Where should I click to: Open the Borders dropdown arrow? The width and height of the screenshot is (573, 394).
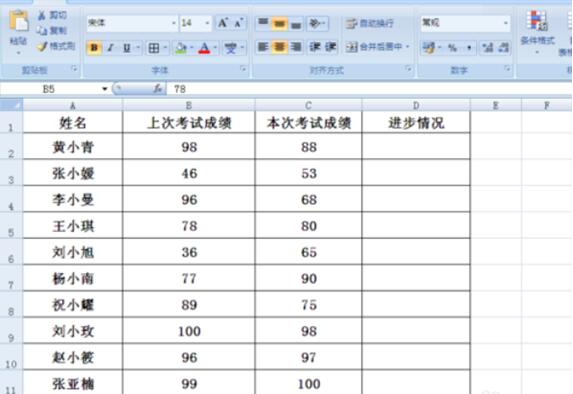click(x=165, y=48)
